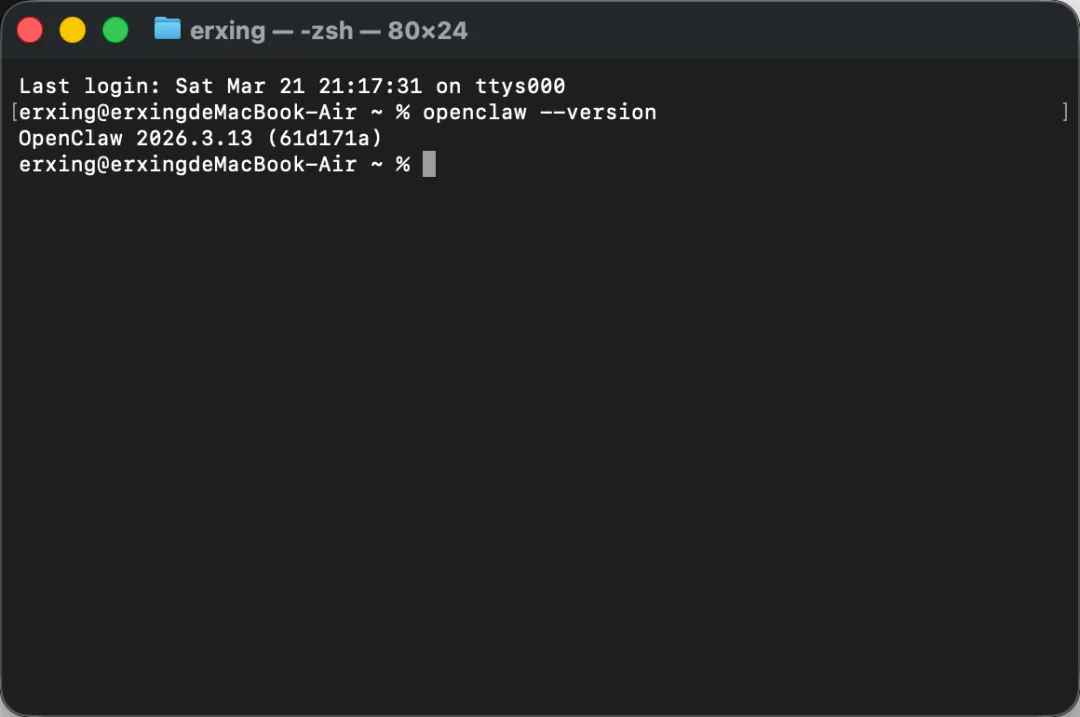Click the blue folder icon in title bar

pos(167,29)
